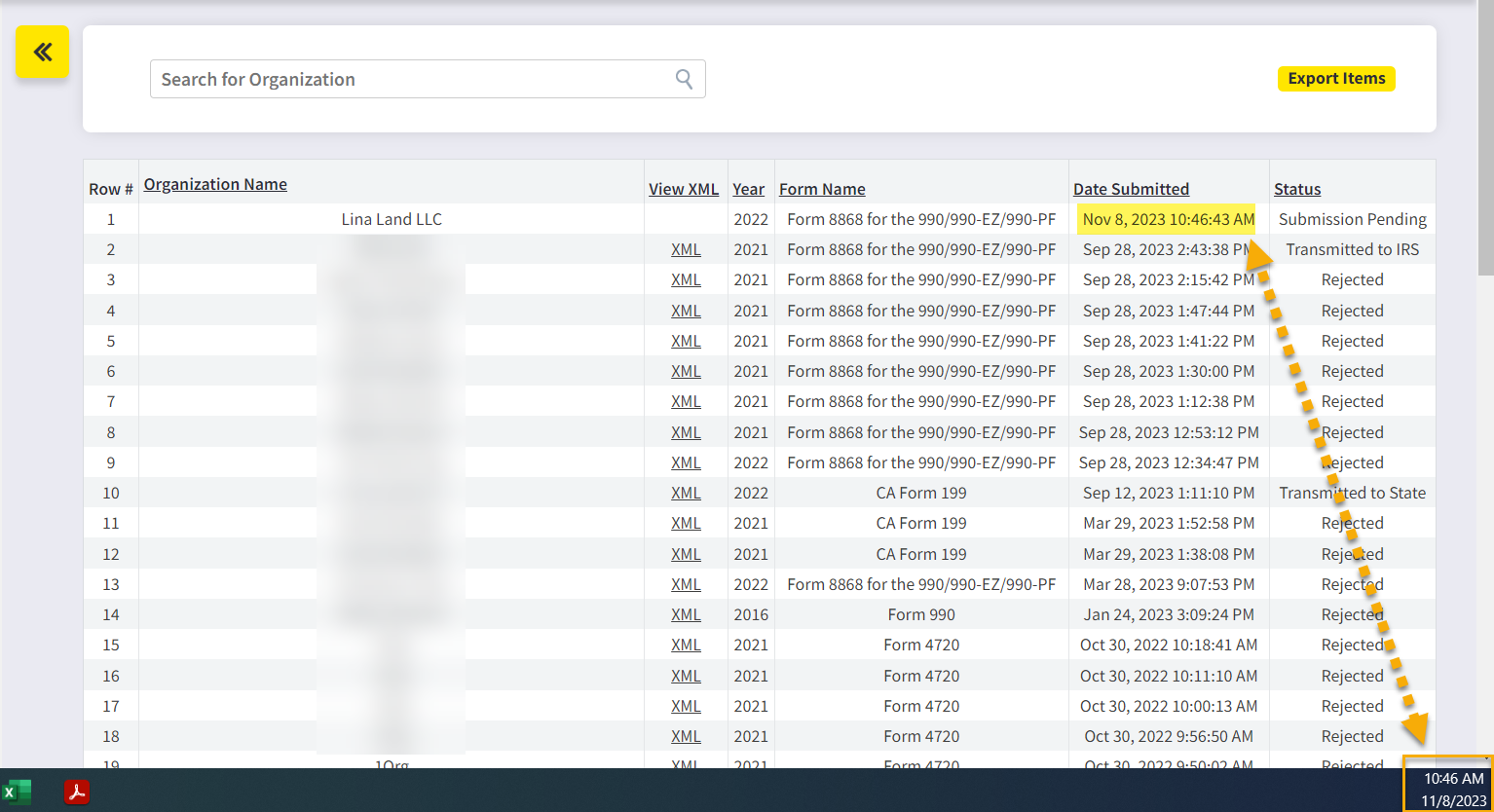Open XML link in row 2
The width and height of the screenshot is (1494, 812).
[x=686, y=249]
